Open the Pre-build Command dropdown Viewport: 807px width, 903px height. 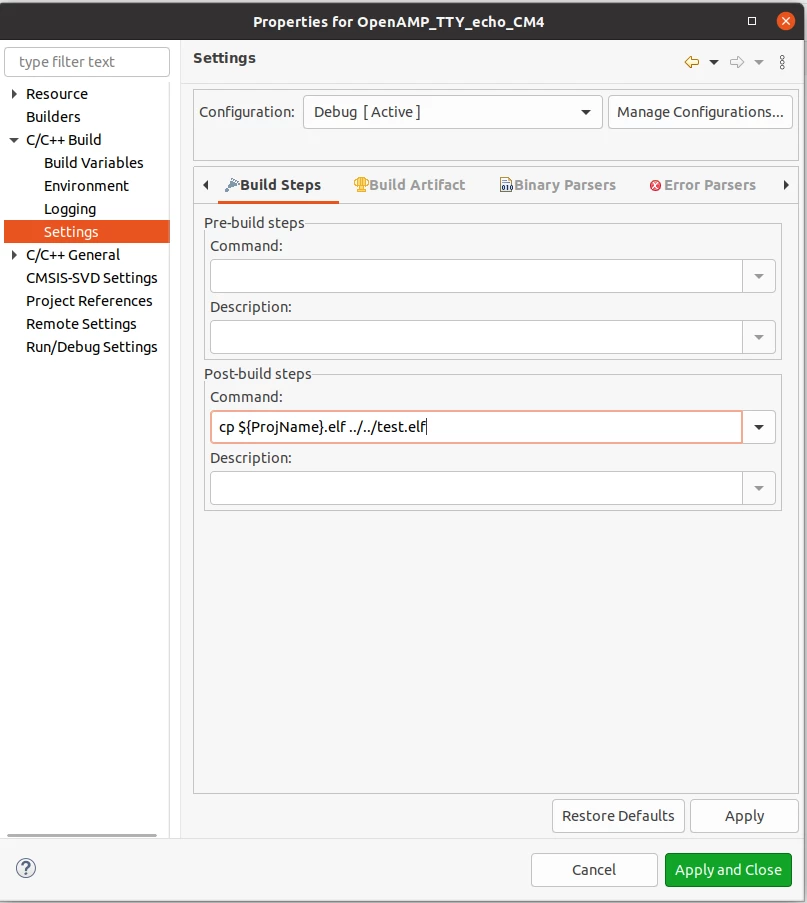pyautogui.click(x=759, y=276)
